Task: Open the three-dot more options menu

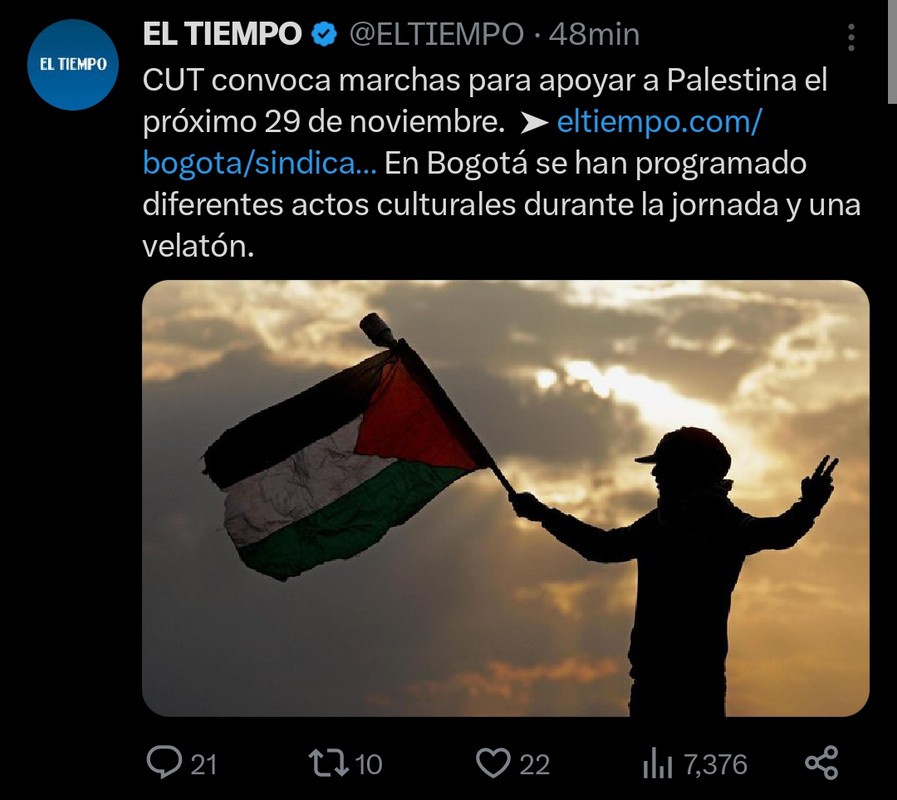Action: pos(851,38)
